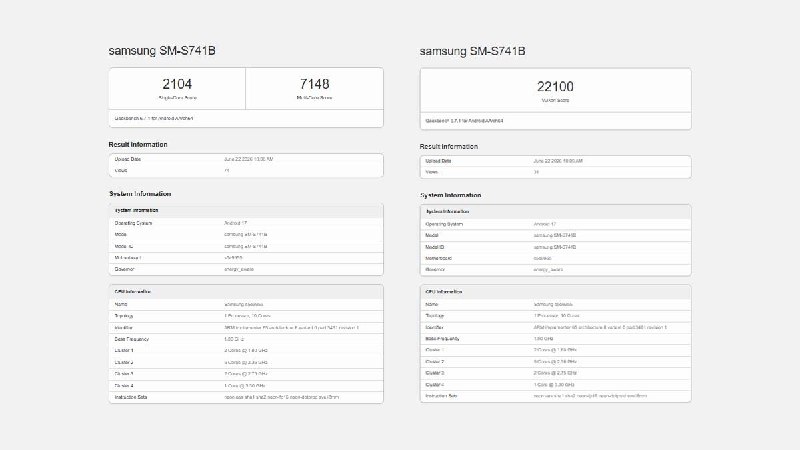Click the Topology row in the Vulkan result
800x450 pixels.
click(x=556, y=316)
